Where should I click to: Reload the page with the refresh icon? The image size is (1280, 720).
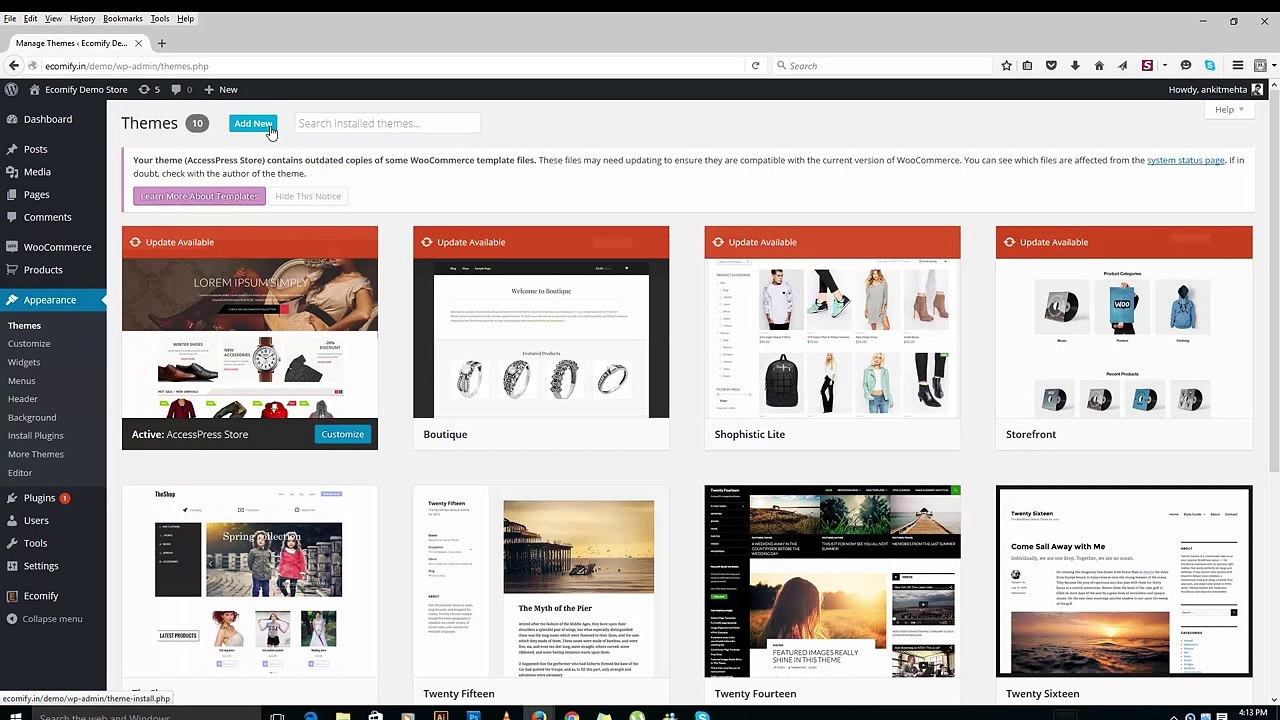pyautogui.click(x=755, y=66)
